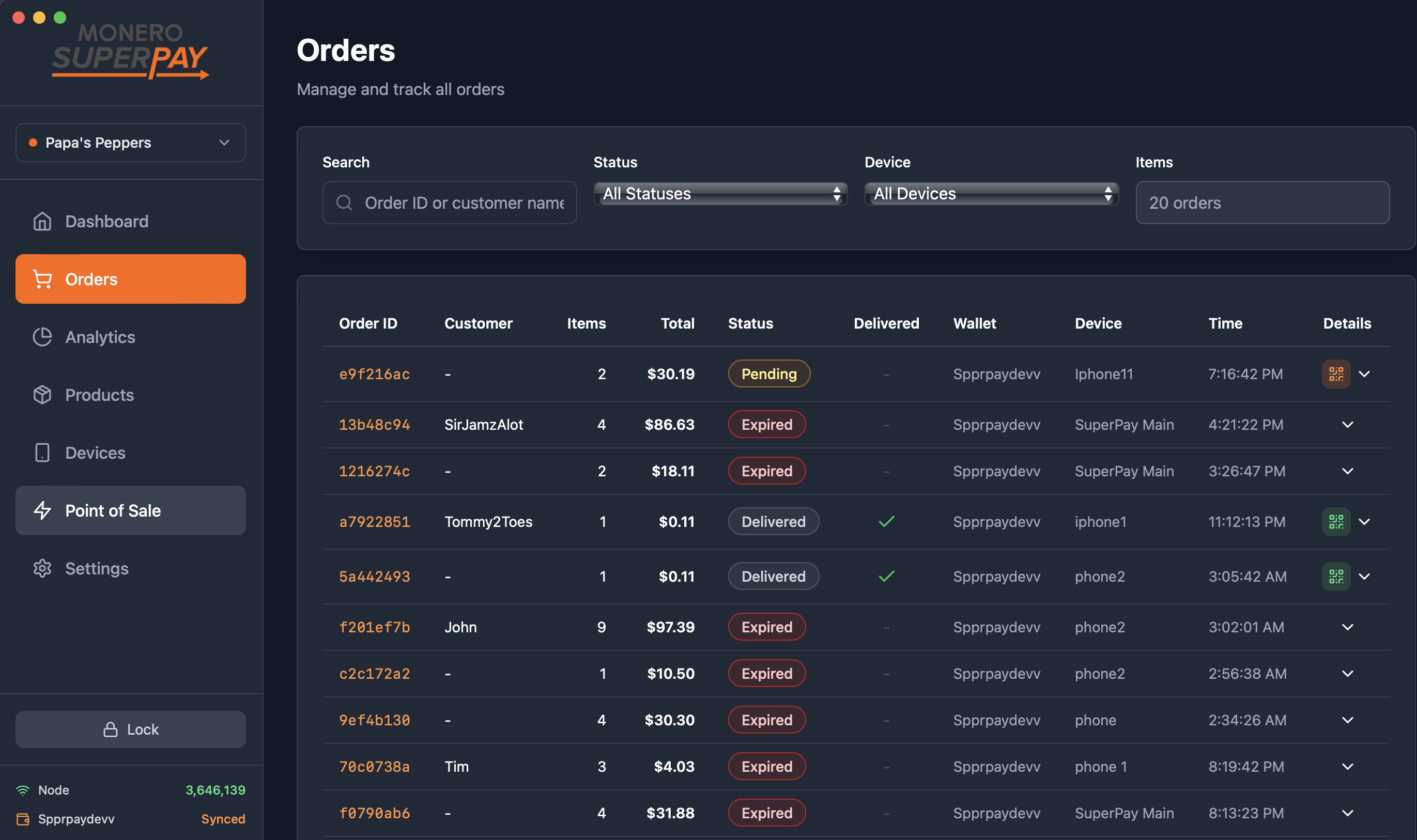Image resolution: width=1417 pixels, height=840 pixels.
Task: Select the Point of Sale lightning icon
Action: [42, 510]
